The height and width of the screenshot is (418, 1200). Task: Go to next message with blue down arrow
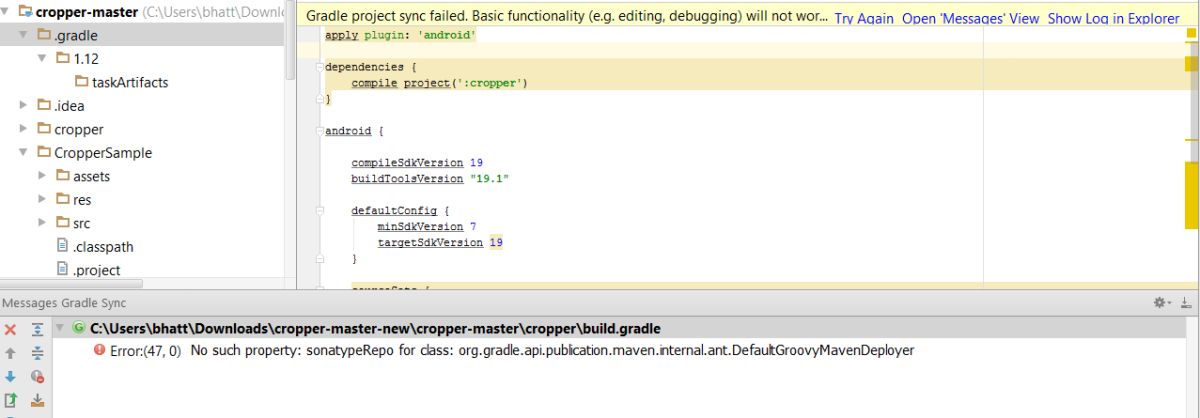tap(10, 377)
